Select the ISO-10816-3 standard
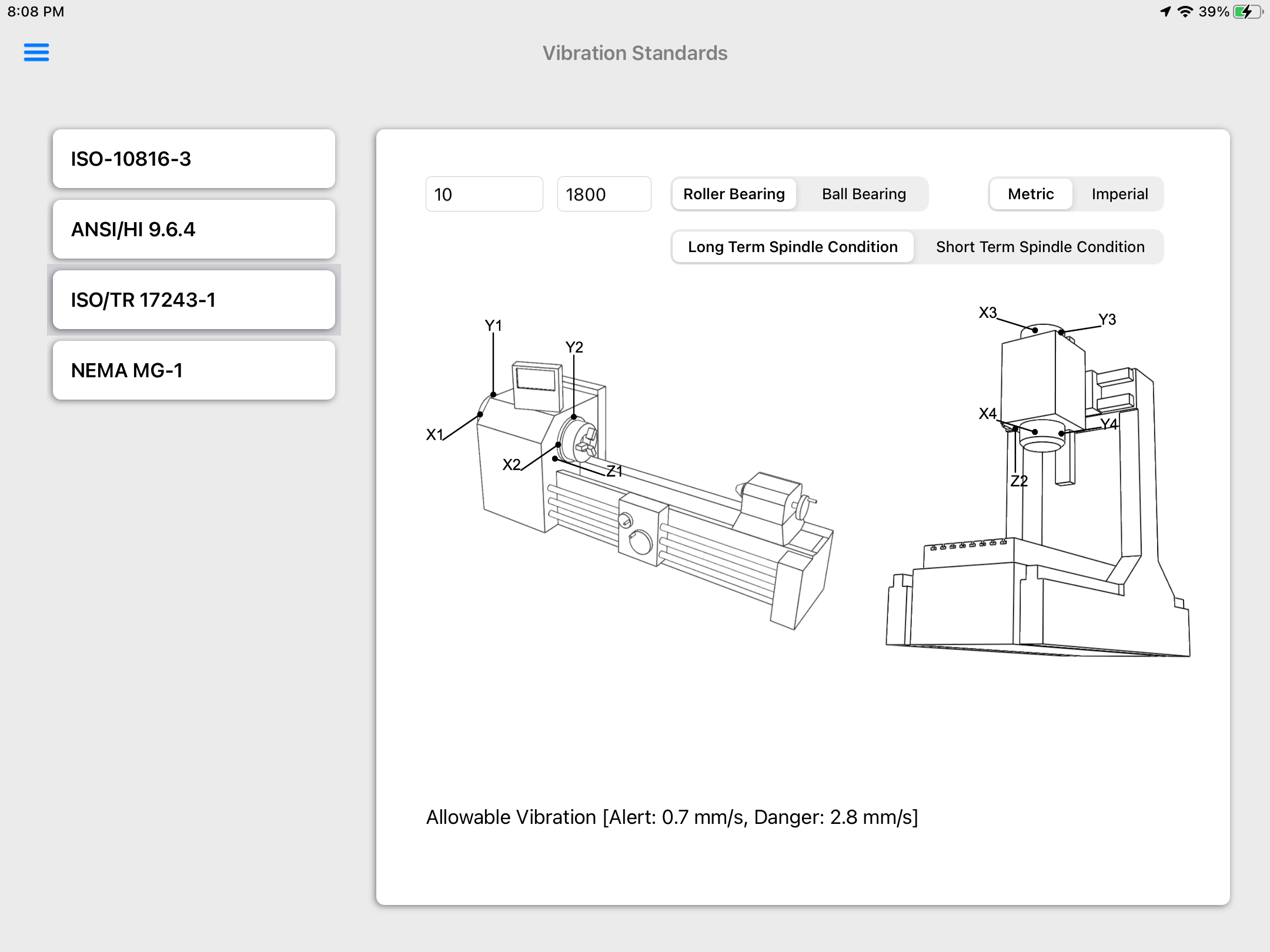The image size is (1270, 952). click(x=194, y=159)
